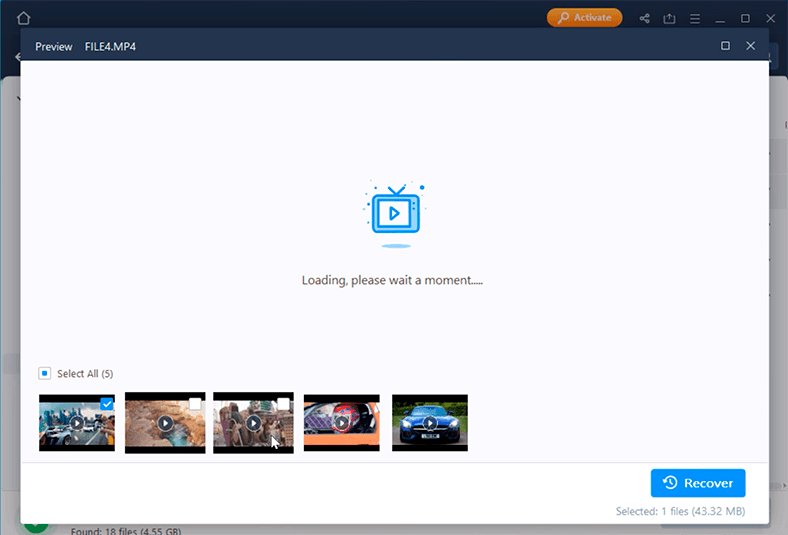Check the second video thumbnail checkbox
The image size is (788, 535).
[195, 404]
